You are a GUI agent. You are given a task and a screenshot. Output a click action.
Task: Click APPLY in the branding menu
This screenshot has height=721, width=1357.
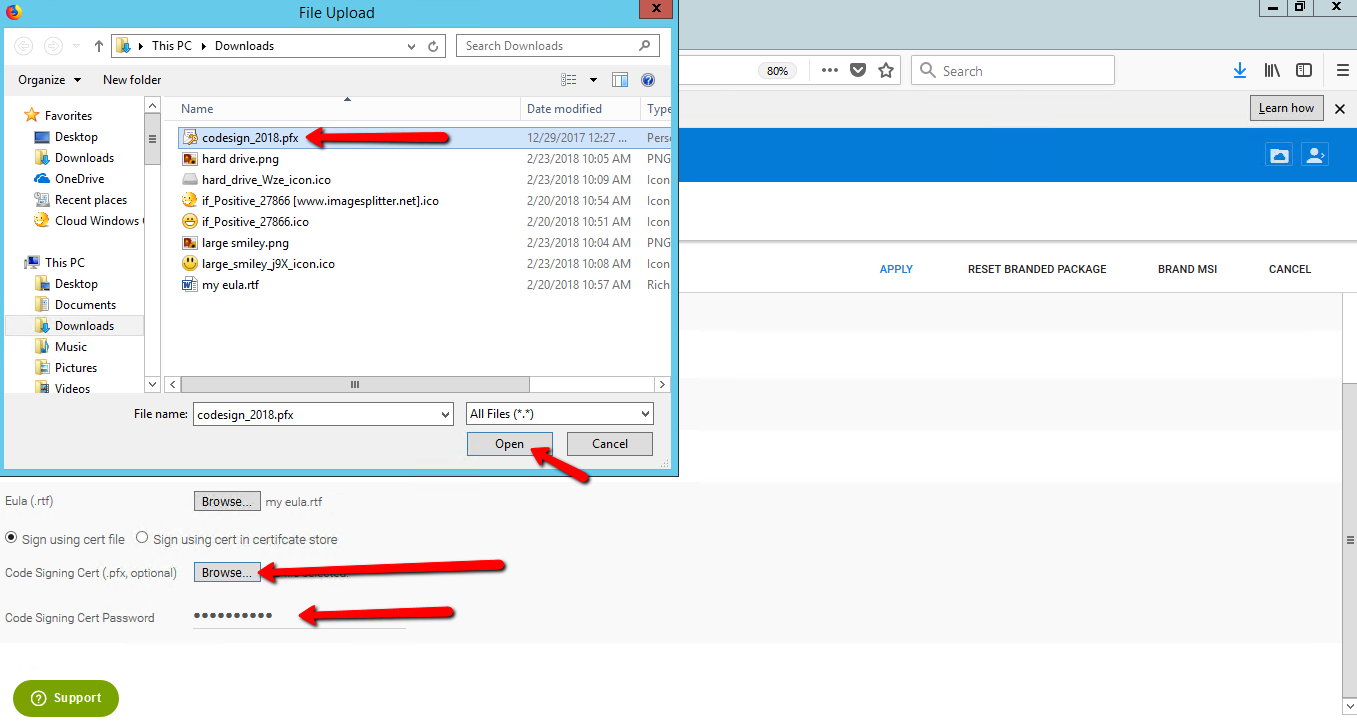pyautogui.click(x=896, y=269)
